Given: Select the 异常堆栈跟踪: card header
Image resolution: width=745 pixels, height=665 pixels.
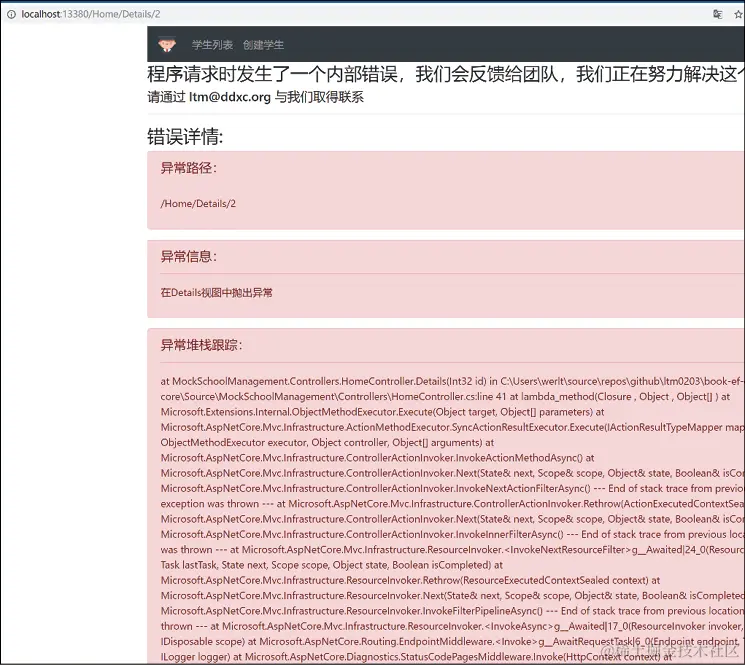Looking at the screenshot, I should coord(201,345).
